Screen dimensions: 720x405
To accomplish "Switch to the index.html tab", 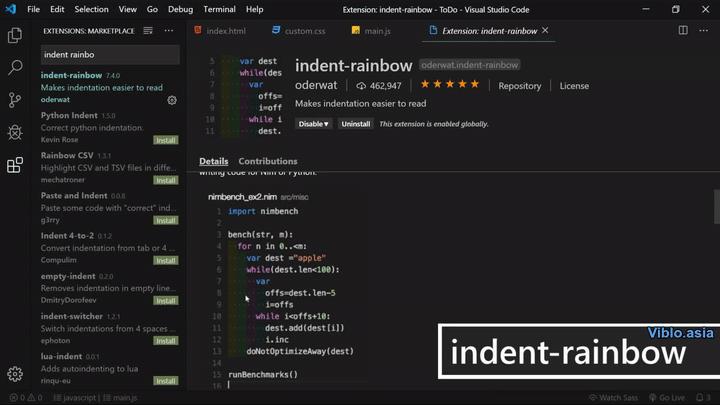I will [x=220, y=31].
